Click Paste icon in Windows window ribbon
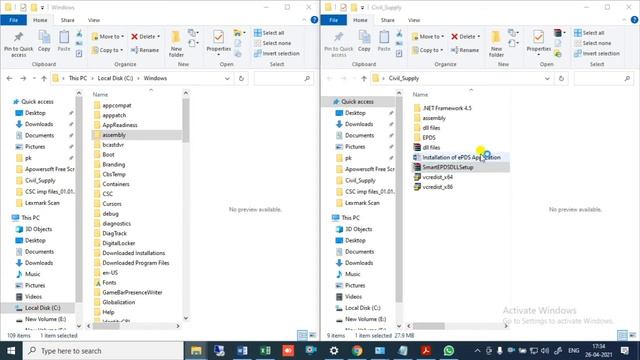This screenshot has width=640, height=360. 64,41
